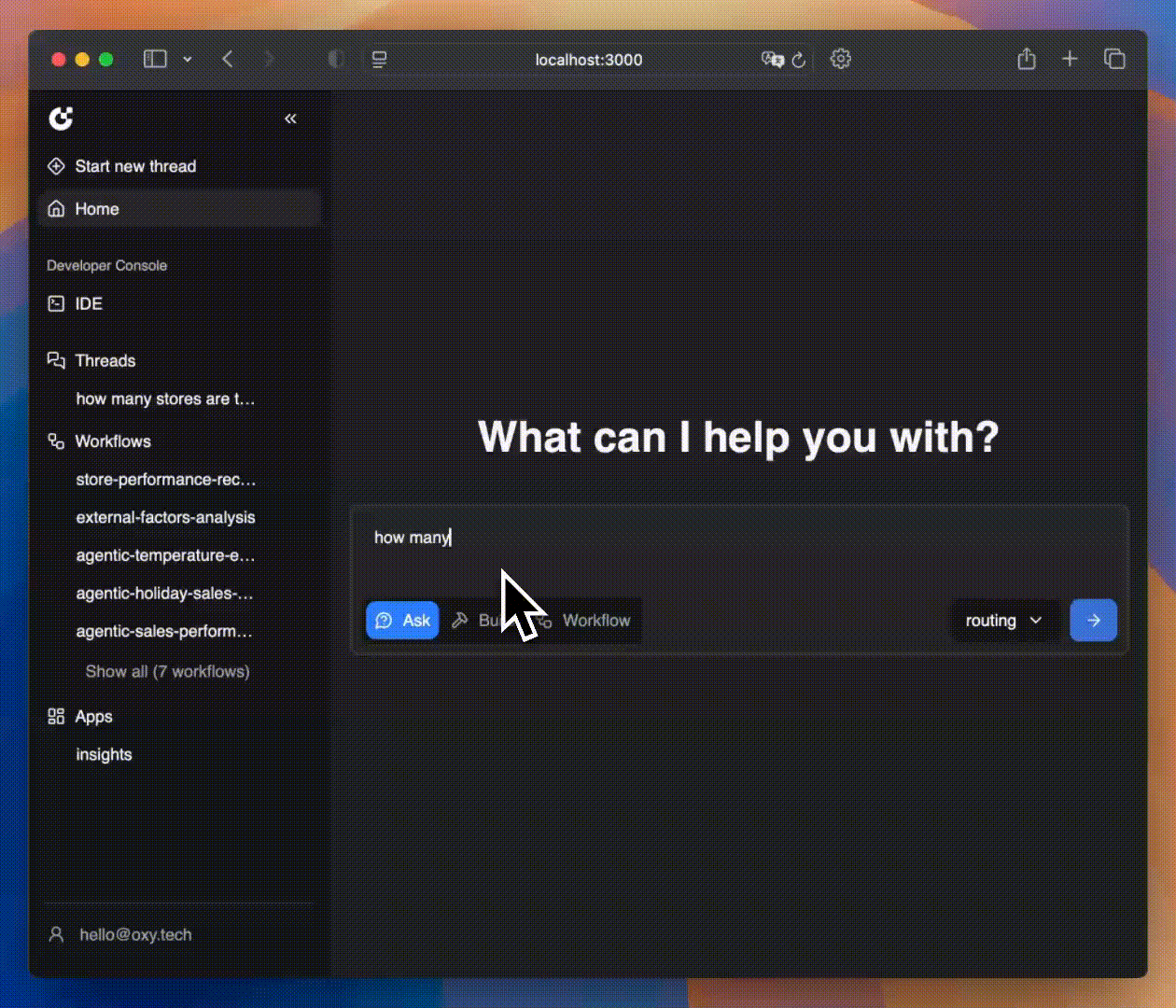Collapse the sidebar with double-chevron icon

point(290,119)
